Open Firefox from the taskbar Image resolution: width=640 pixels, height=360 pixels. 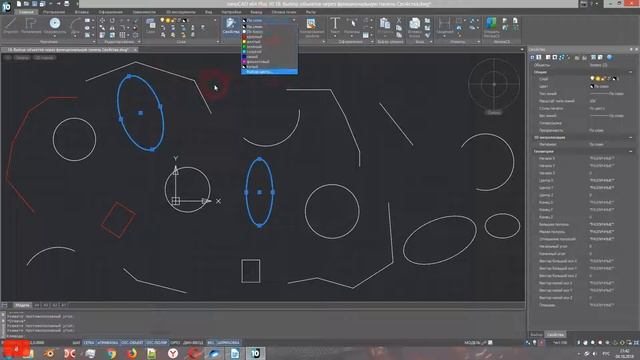tap(131, 353)
